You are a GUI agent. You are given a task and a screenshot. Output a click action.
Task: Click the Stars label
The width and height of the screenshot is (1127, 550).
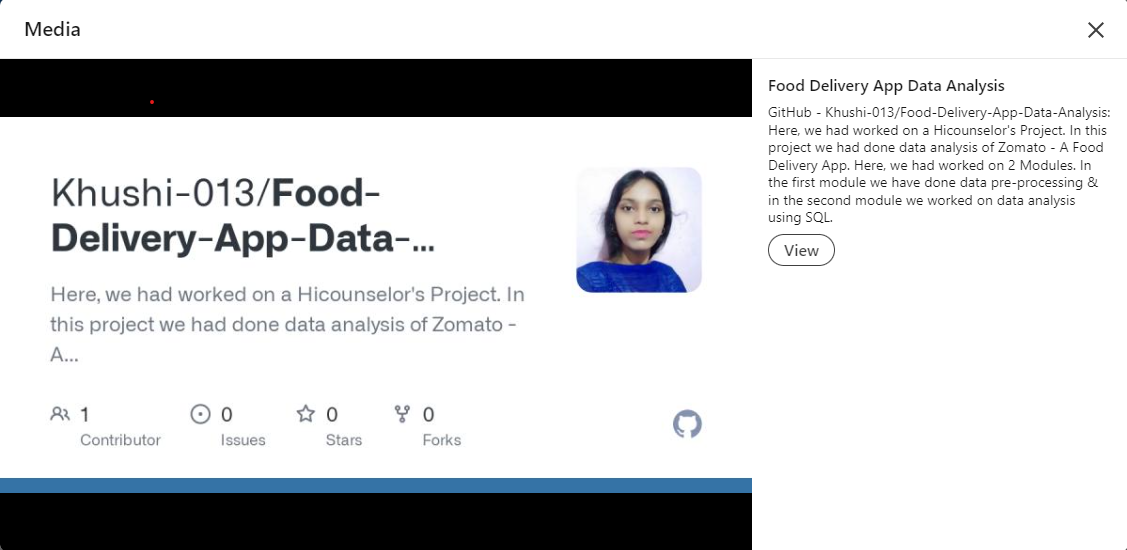(x=344, y=440)
